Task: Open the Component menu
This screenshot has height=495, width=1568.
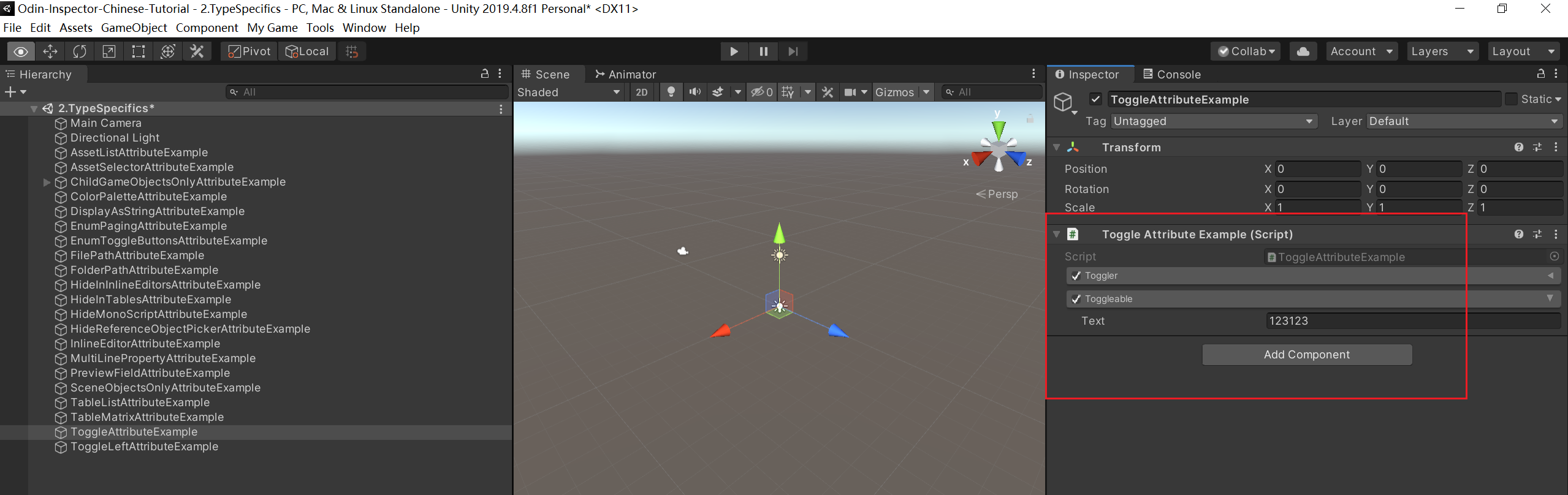Action: click(207, 28)
